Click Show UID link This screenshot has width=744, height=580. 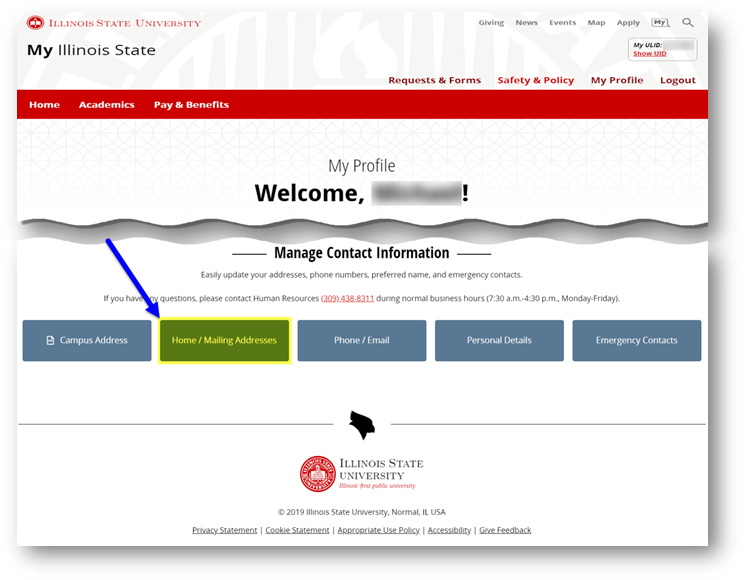(x=650, y=54)
